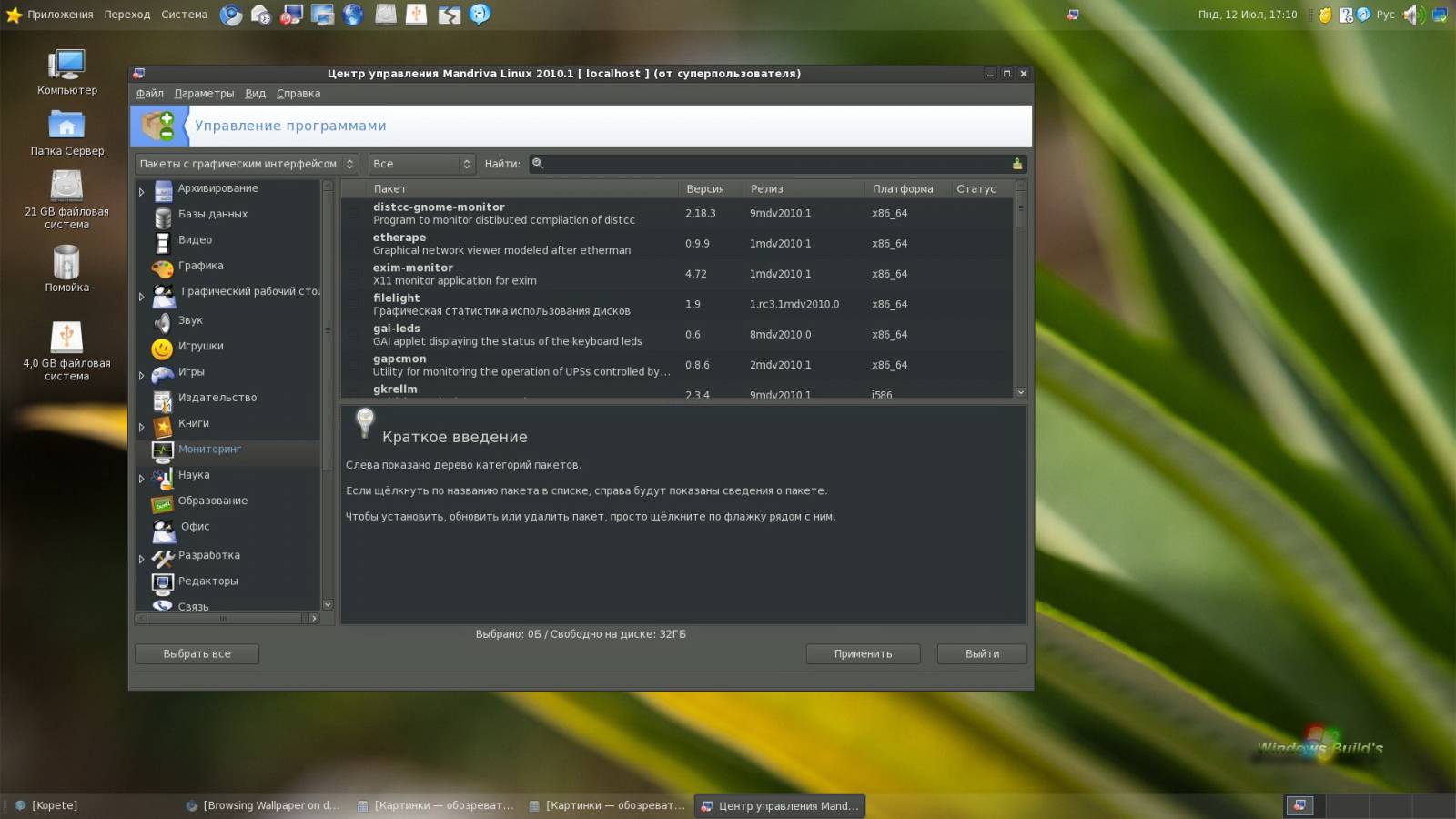Tick the checkbox for distcc-gnome-monitor
Viewport: 1456px width, 819px height.
354,214
